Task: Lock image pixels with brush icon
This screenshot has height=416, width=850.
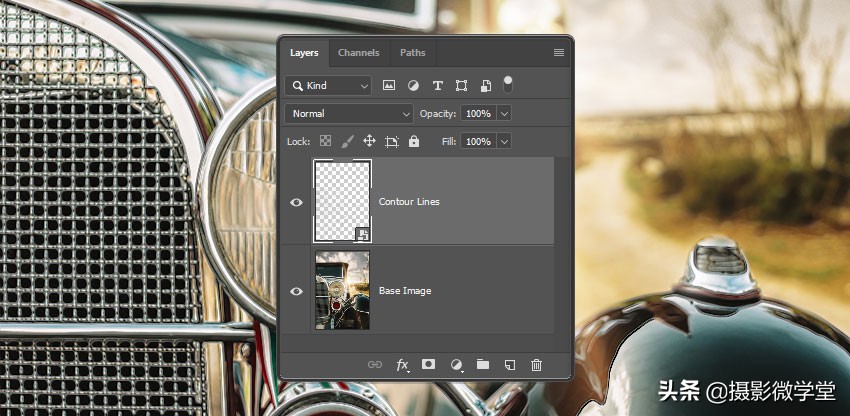Action: coord(347,142)
